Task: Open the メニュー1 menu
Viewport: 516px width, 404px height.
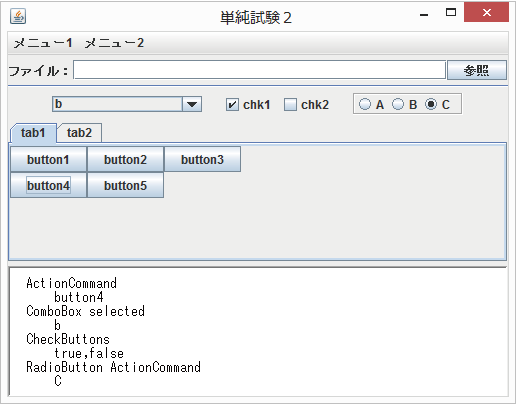Action: coord(43,43)
